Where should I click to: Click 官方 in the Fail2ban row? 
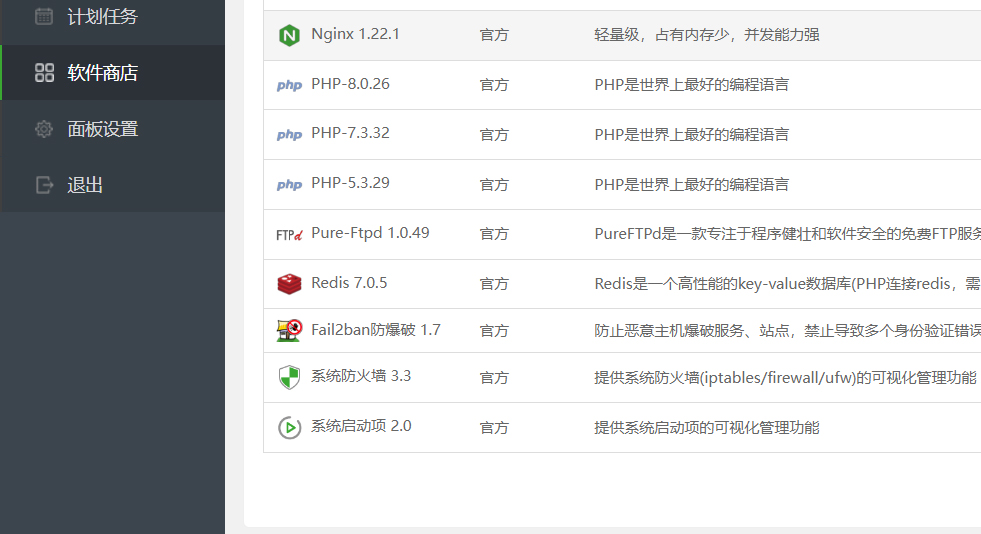[494, 330]
